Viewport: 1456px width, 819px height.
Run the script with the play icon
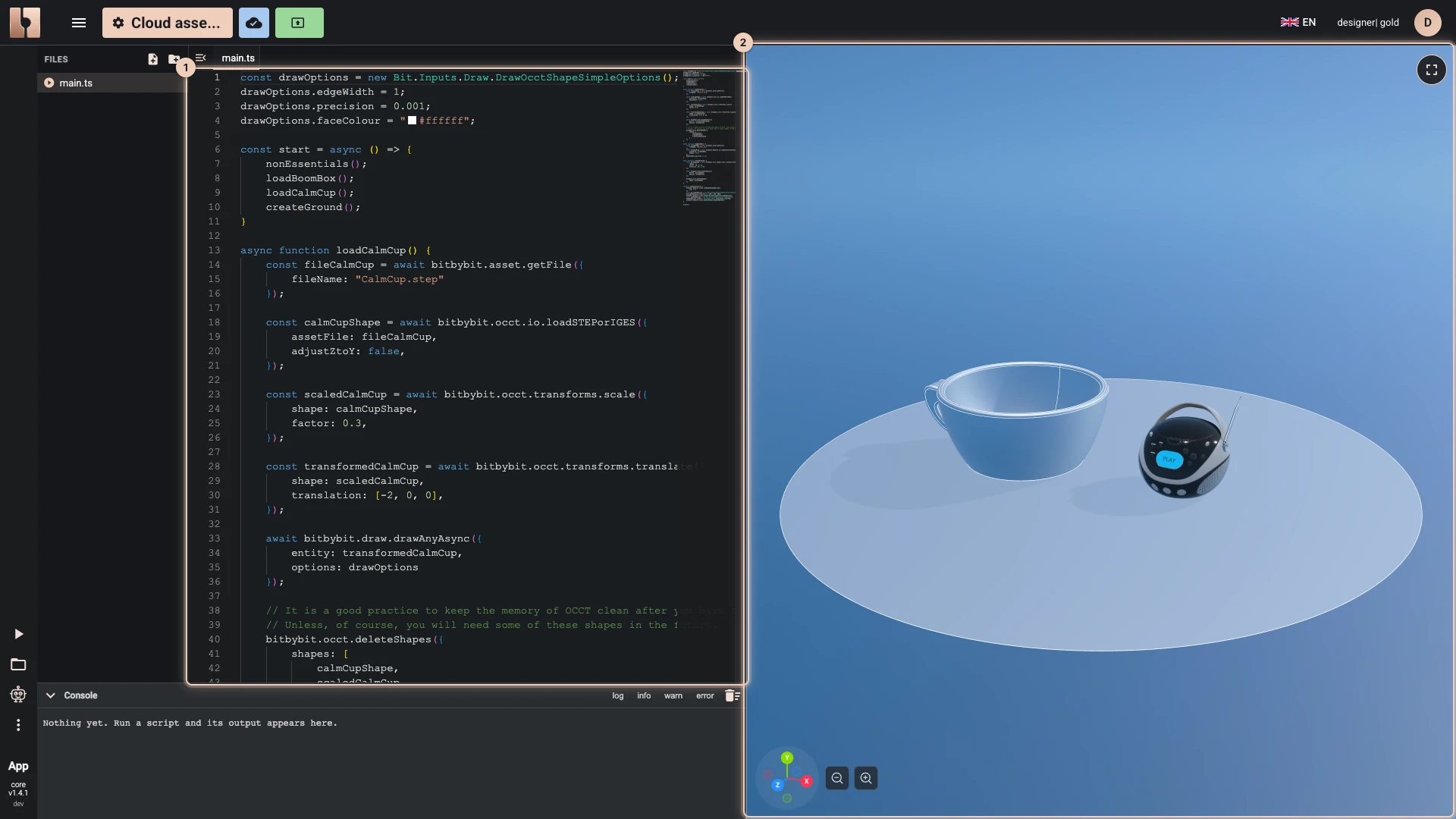(x=19, y=634)
